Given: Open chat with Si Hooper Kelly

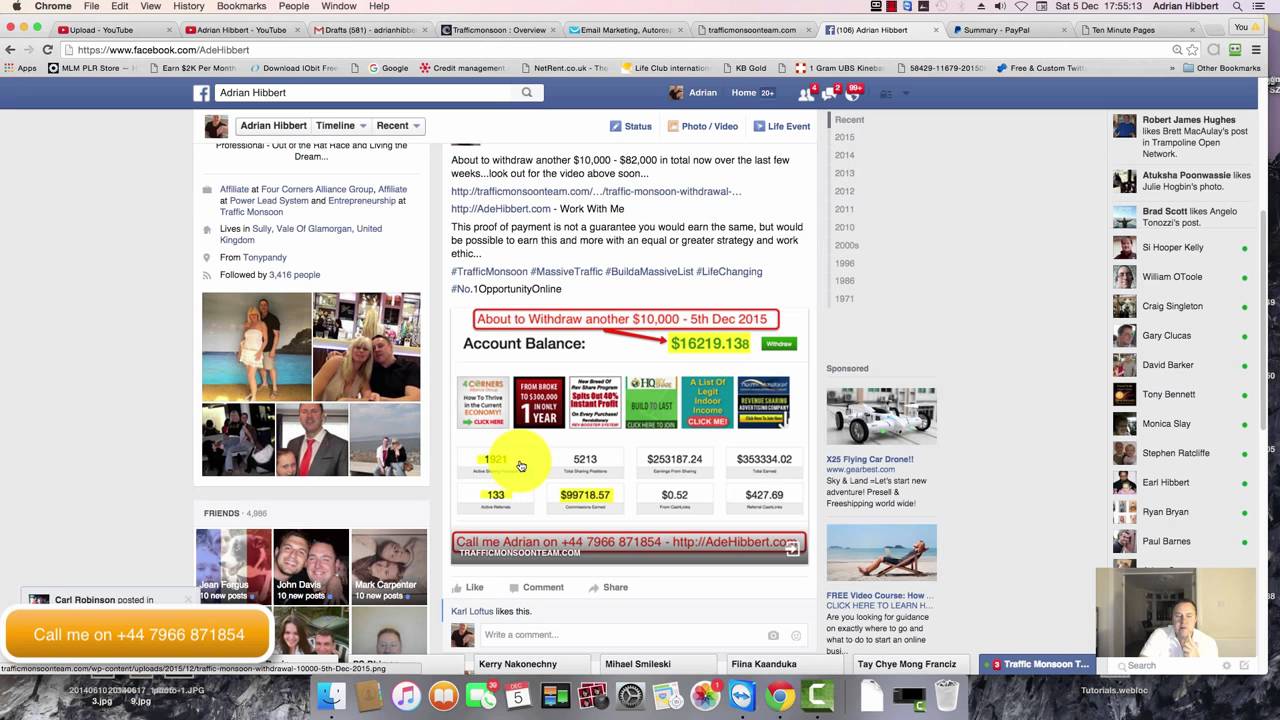Looking at the screenshot, I should pos(1181,247).
